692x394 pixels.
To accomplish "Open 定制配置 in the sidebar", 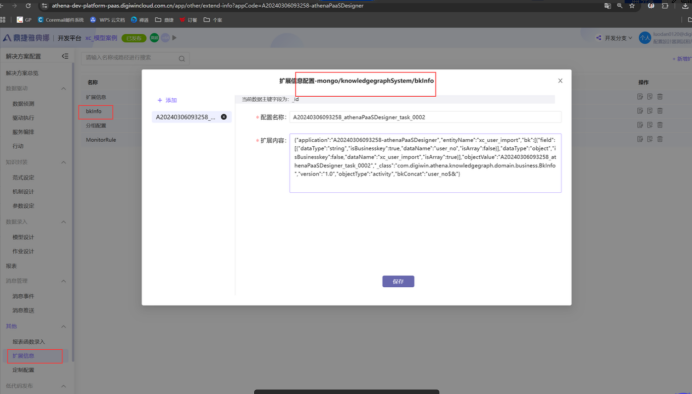I will 23,370.
